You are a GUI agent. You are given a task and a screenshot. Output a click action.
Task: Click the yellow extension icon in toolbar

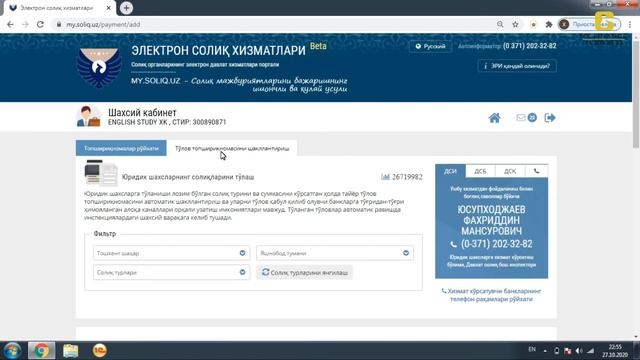pyautogui.click(x=533, y=24)
